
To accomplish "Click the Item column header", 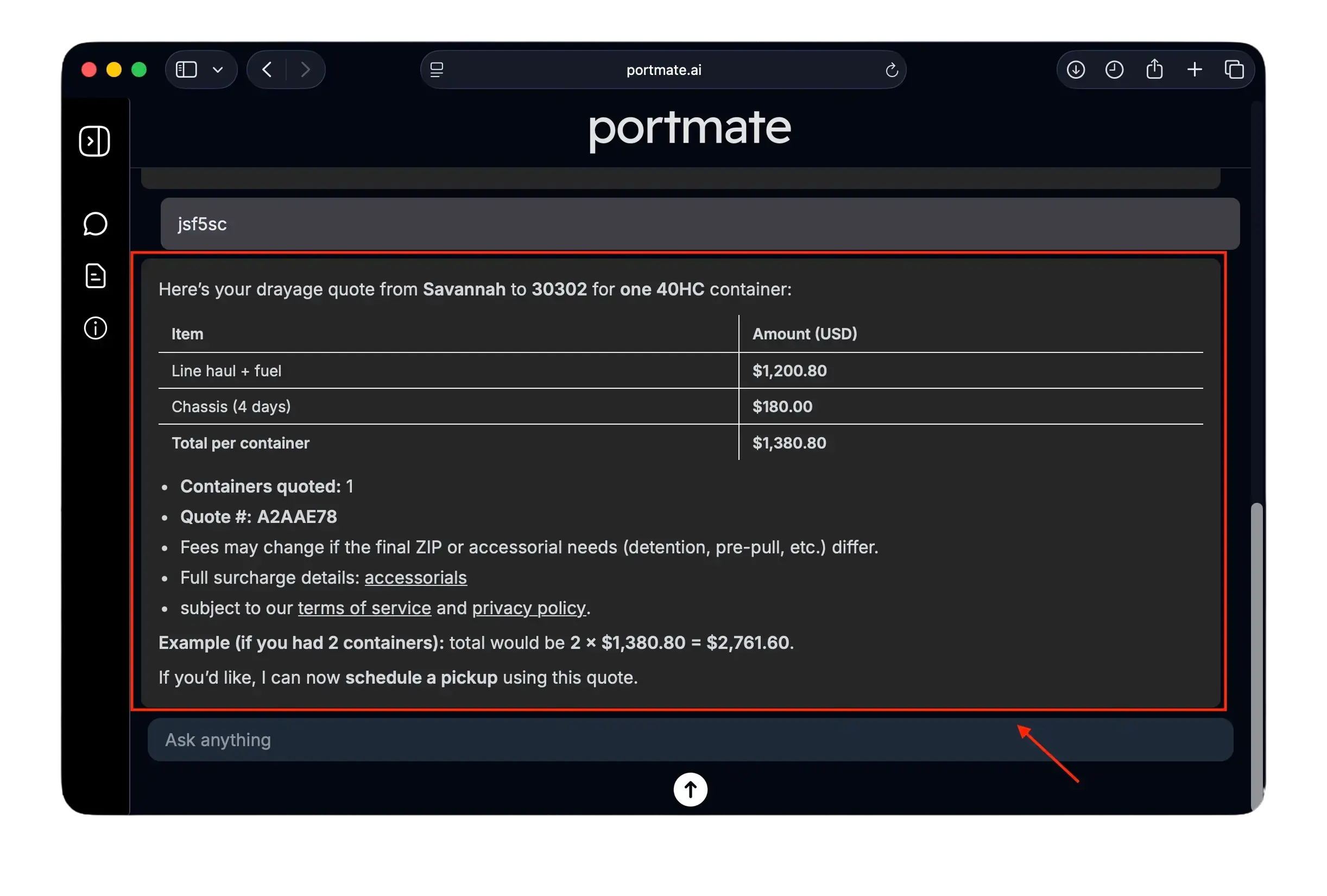I will [x=187, y=333].
